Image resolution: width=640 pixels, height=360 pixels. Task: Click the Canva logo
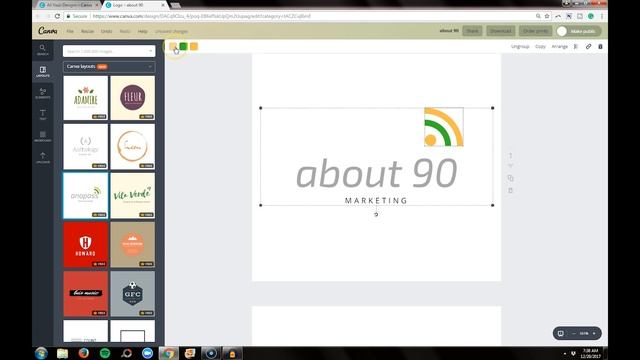tap(48, 31)
